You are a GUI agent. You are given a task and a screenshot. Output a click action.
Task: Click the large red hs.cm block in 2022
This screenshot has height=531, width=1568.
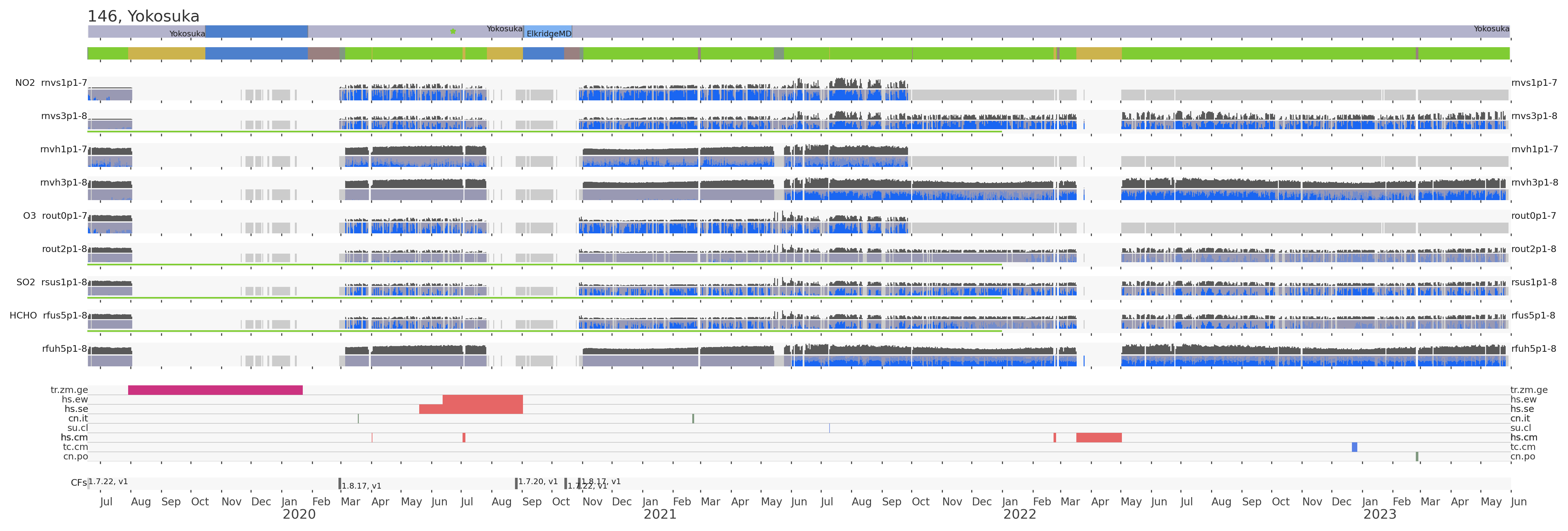pos(1099,437)
